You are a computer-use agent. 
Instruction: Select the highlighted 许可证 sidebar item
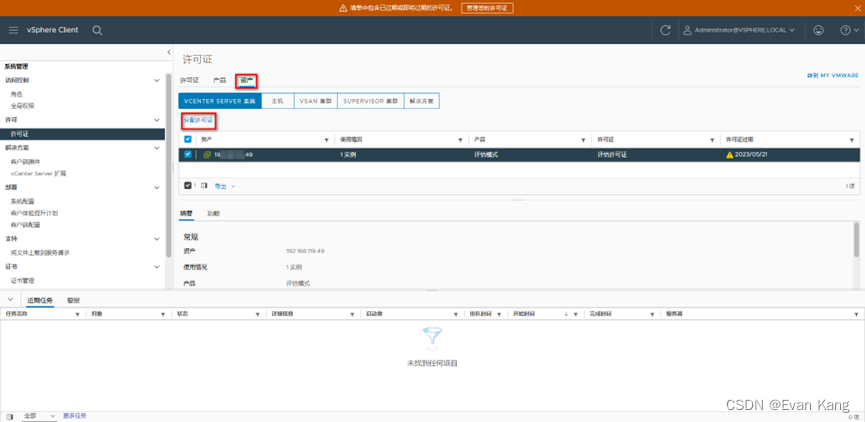82,134
